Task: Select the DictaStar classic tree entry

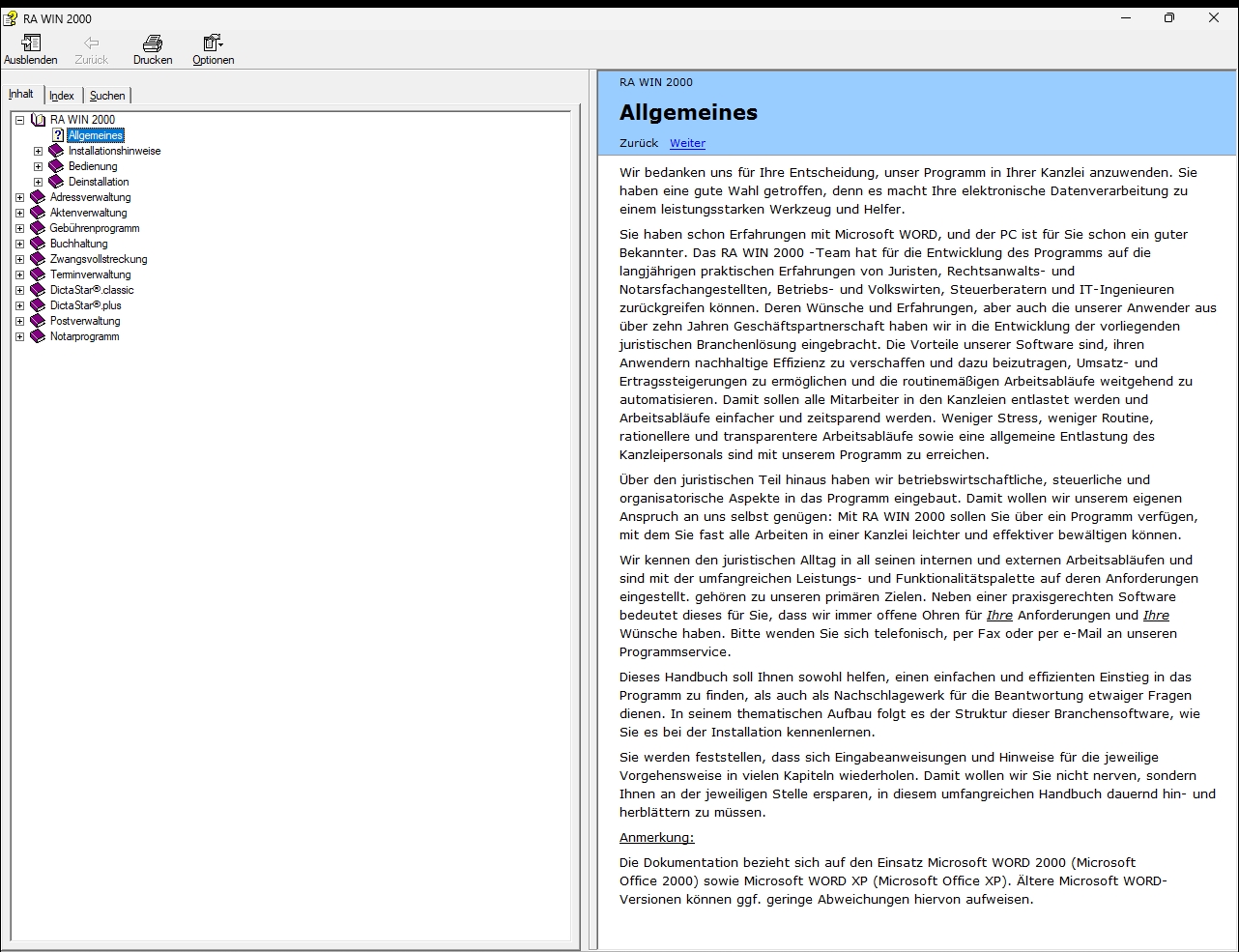Action: [x=92, y=290]
